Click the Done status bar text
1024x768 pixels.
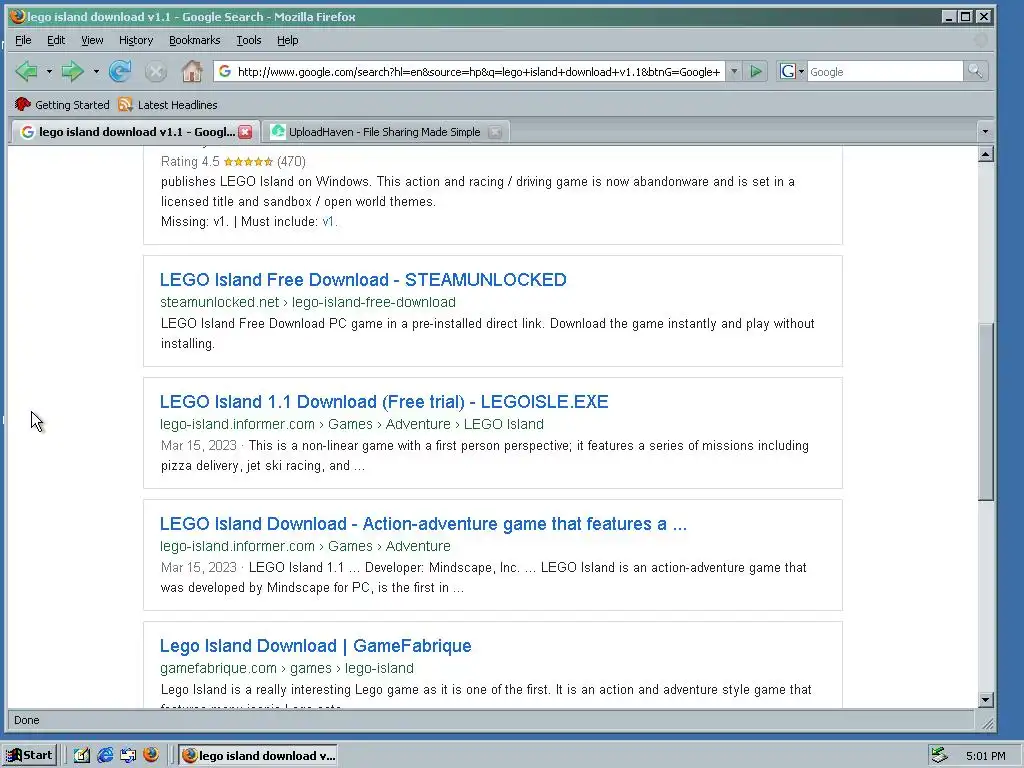27,720
